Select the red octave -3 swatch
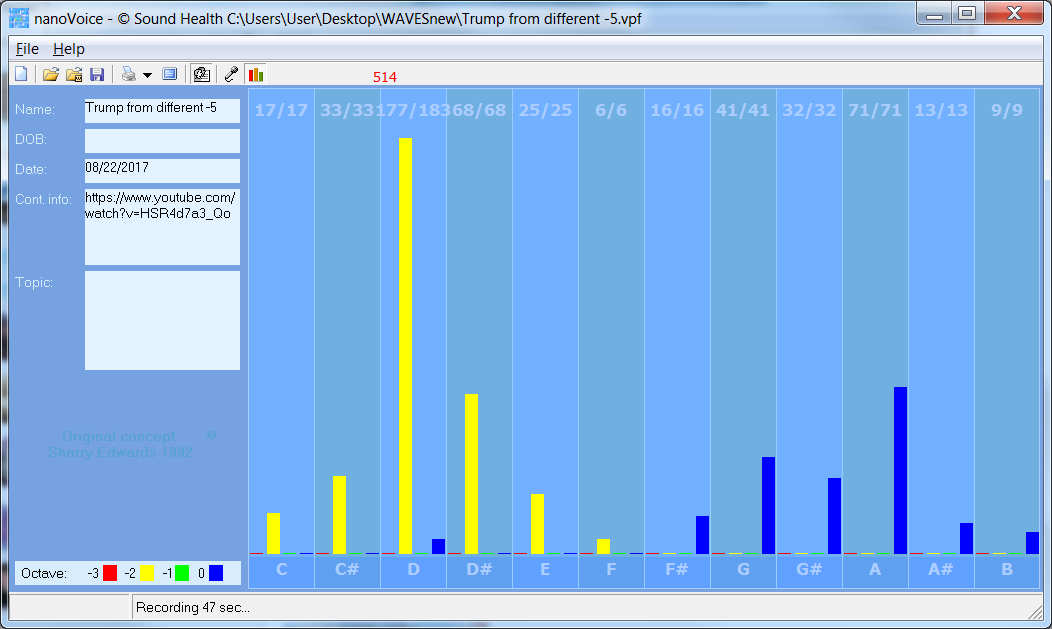Image resolution: width=1052 pixels, height=629 pixels. click(x=110, y=573)
